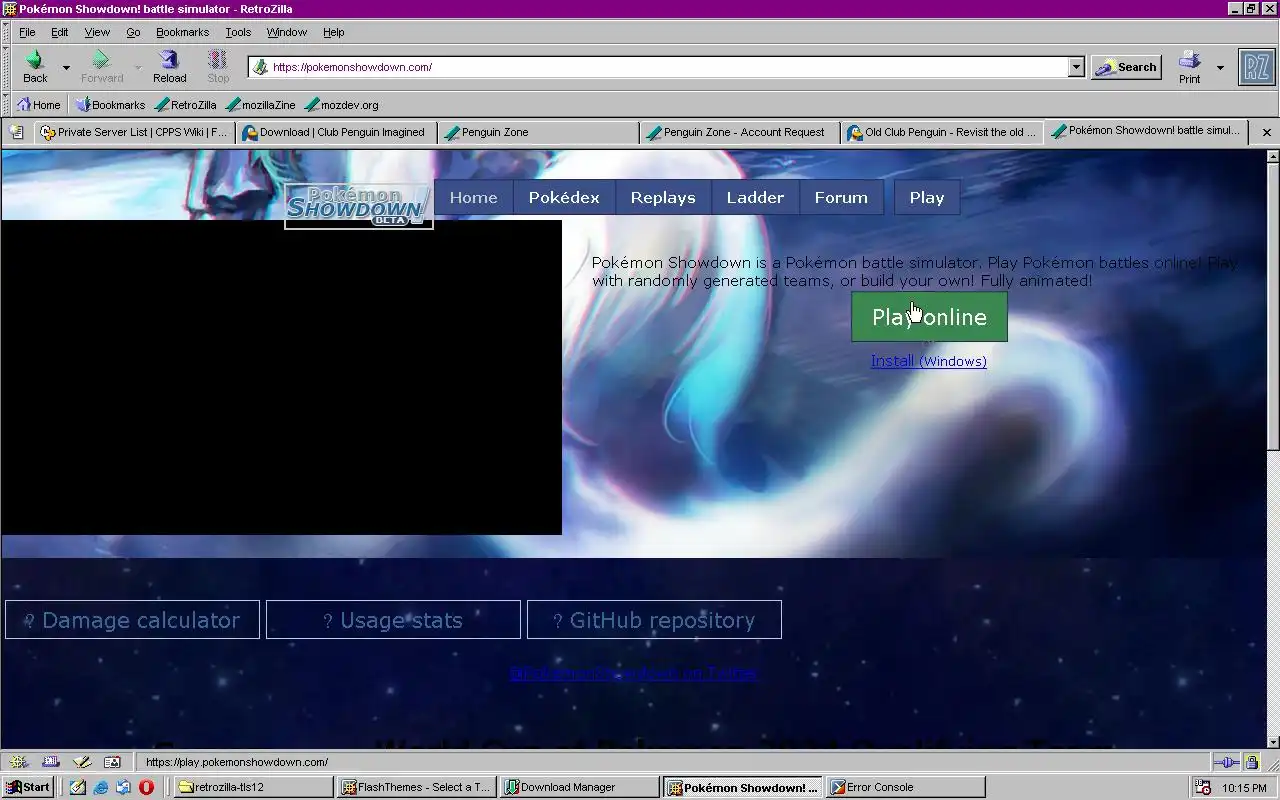Open the Go menu

[x=133, y=32]
